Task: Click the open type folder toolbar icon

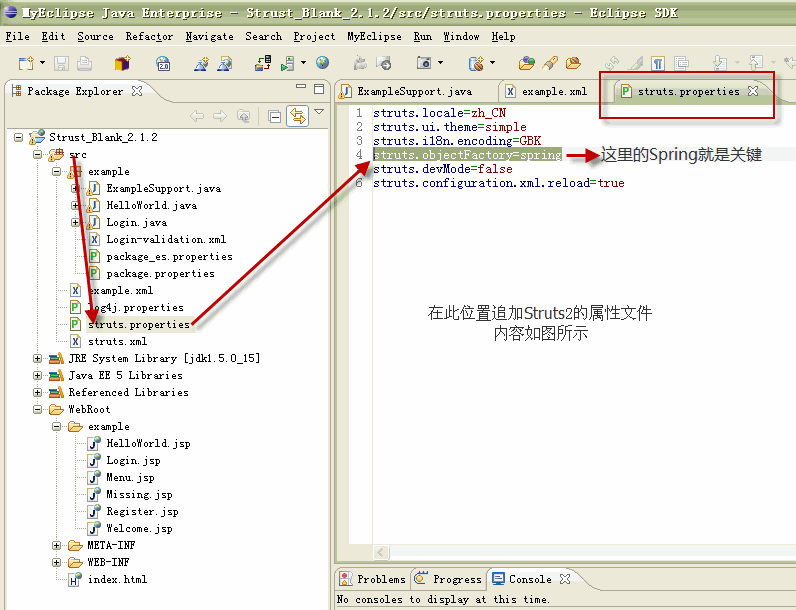Action: coord(526,63)
